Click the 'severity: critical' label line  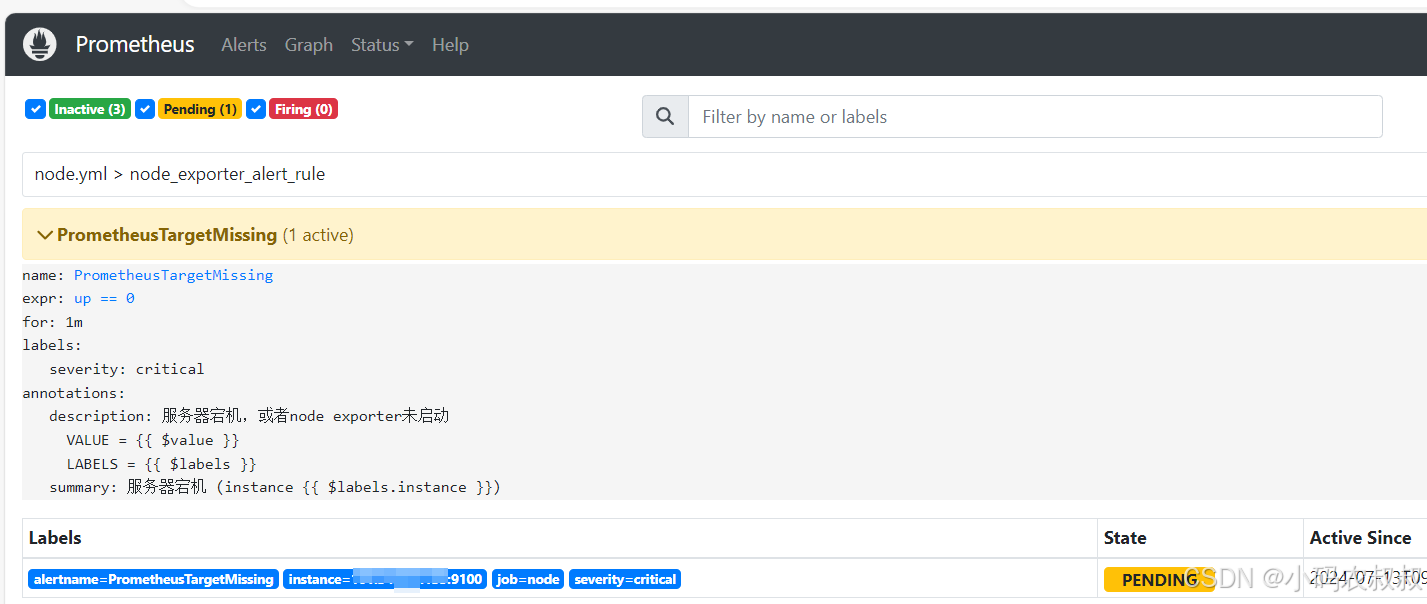[127, 369]
